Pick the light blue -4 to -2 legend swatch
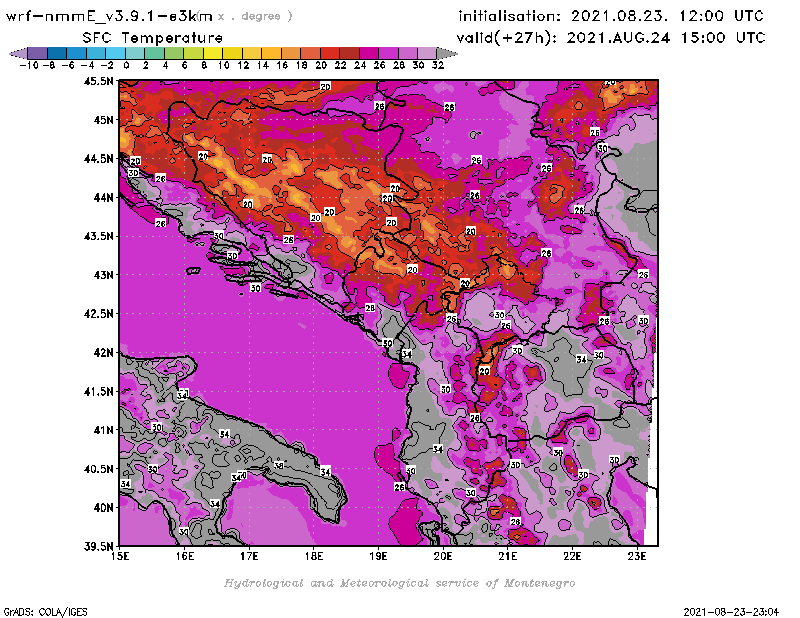The width and height of the screenshot is (800, 618). coord(96,53)
